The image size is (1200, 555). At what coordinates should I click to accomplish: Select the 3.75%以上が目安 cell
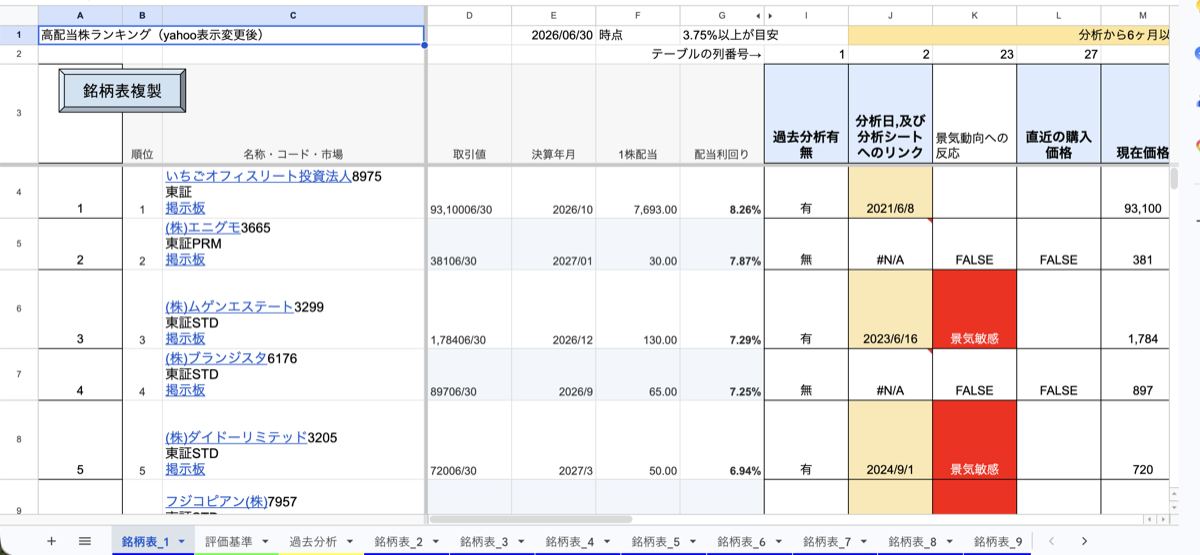721,35
